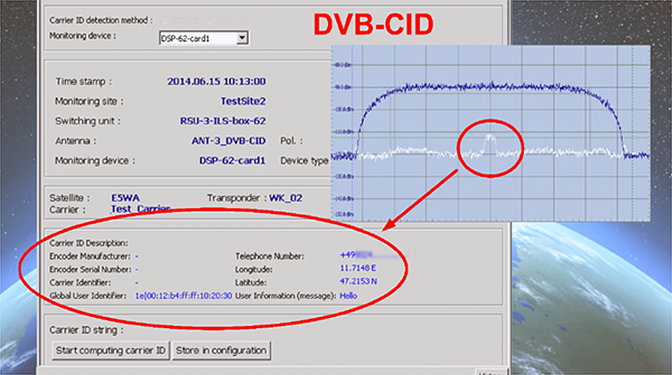
Task: Click Store in configuration button
Action: tap(221, 351)
